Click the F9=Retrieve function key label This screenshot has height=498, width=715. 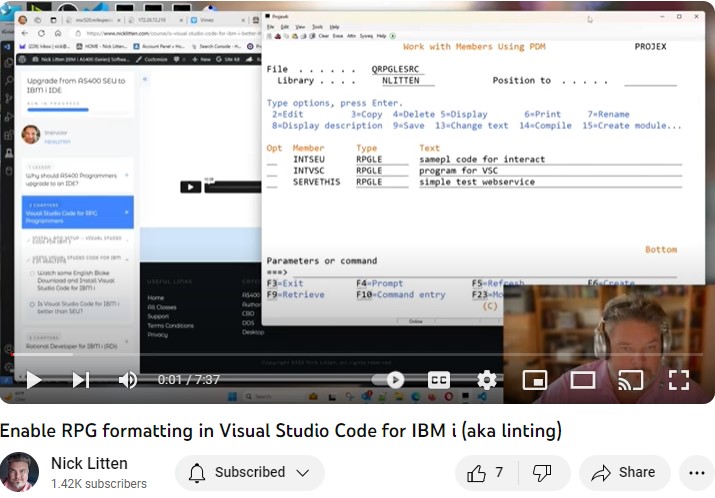[295, 295]
